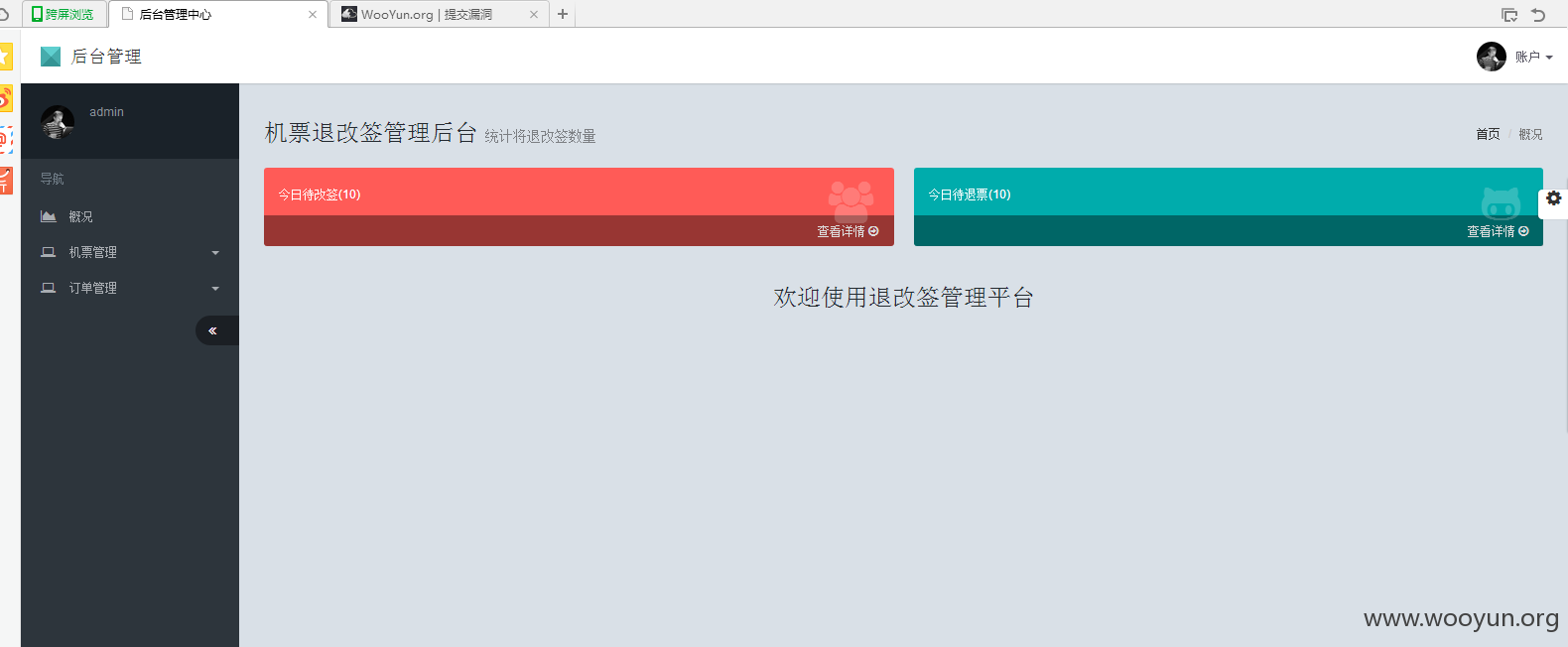Click the 导航 sidebar heading
Screen dimensions: 1568x647
[x=52, y=179]
